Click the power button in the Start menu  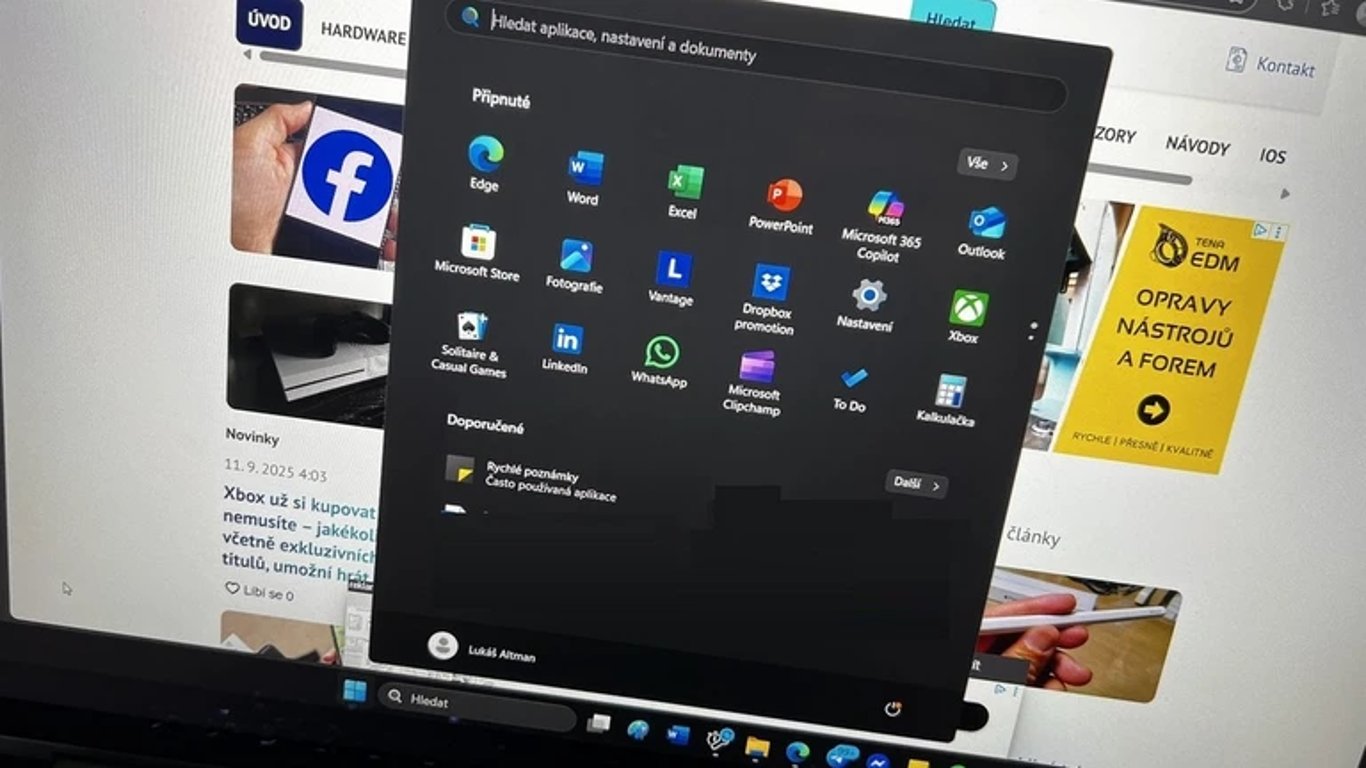coord(894,709)
